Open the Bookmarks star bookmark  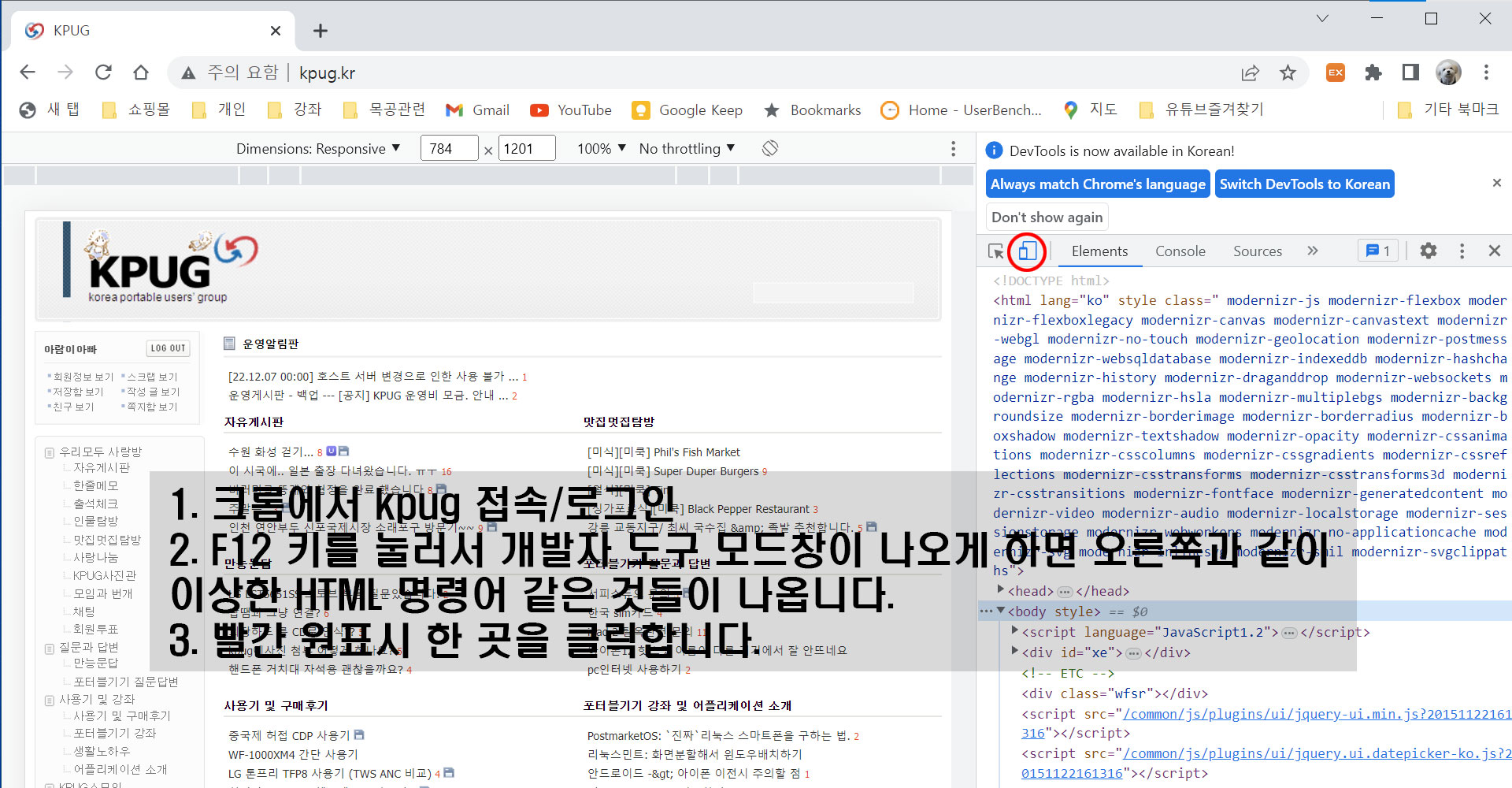click(813, 110)
